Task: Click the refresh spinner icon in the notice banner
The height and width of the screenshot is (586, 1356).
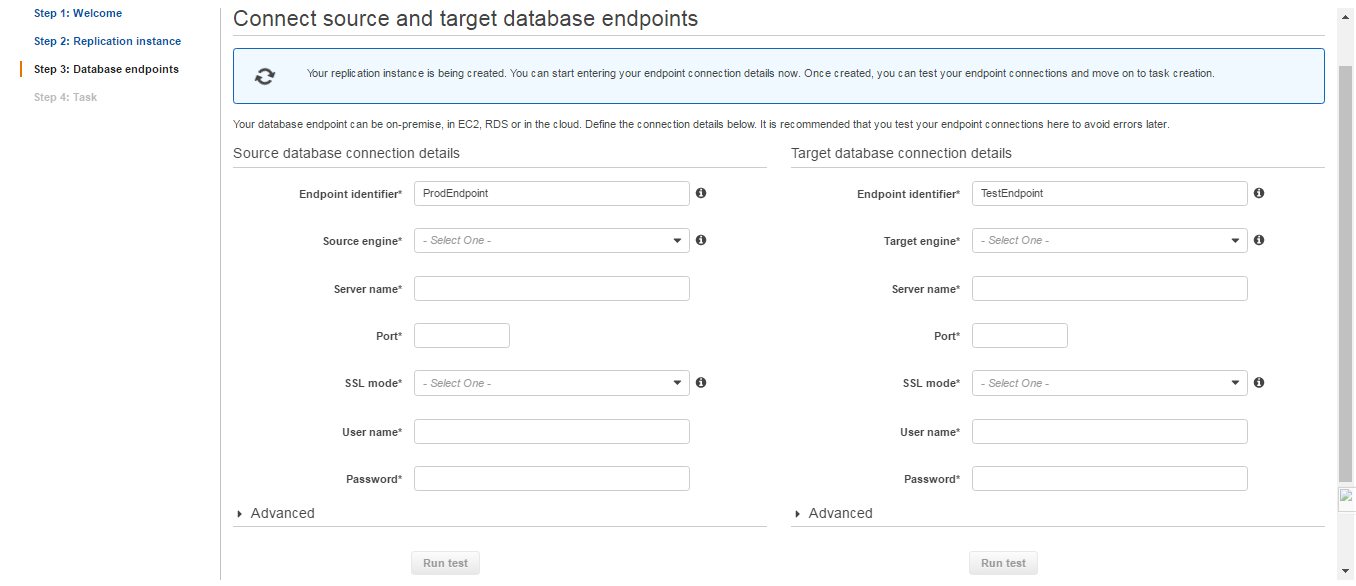Action: coord(264,76)
